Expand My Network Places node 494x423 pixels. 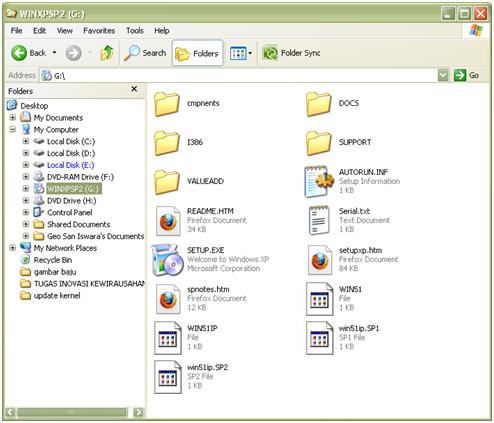click(x=13, y=248)
